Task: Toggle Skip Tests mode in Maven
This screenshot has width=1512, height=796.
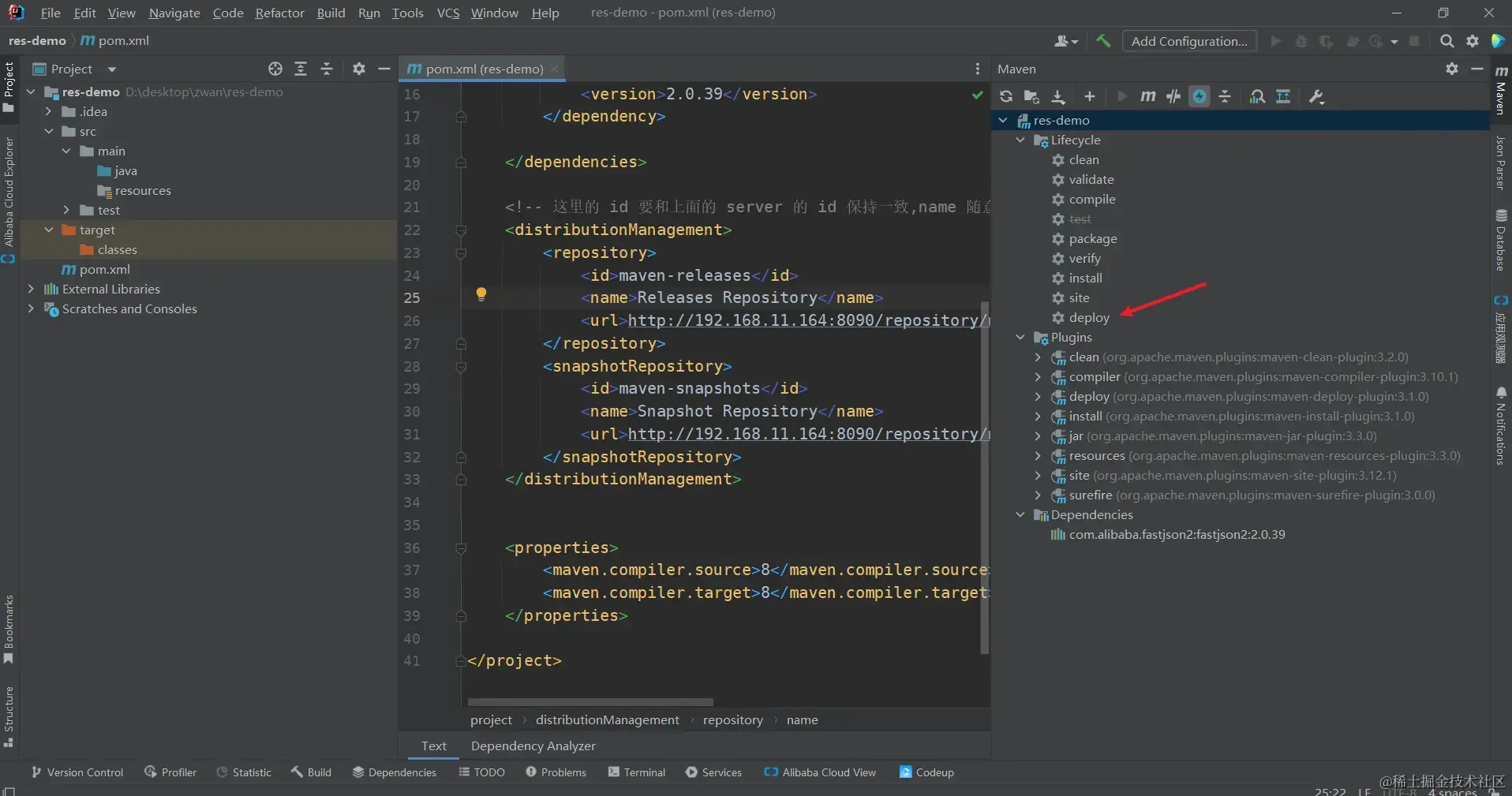Action: 1199,96
